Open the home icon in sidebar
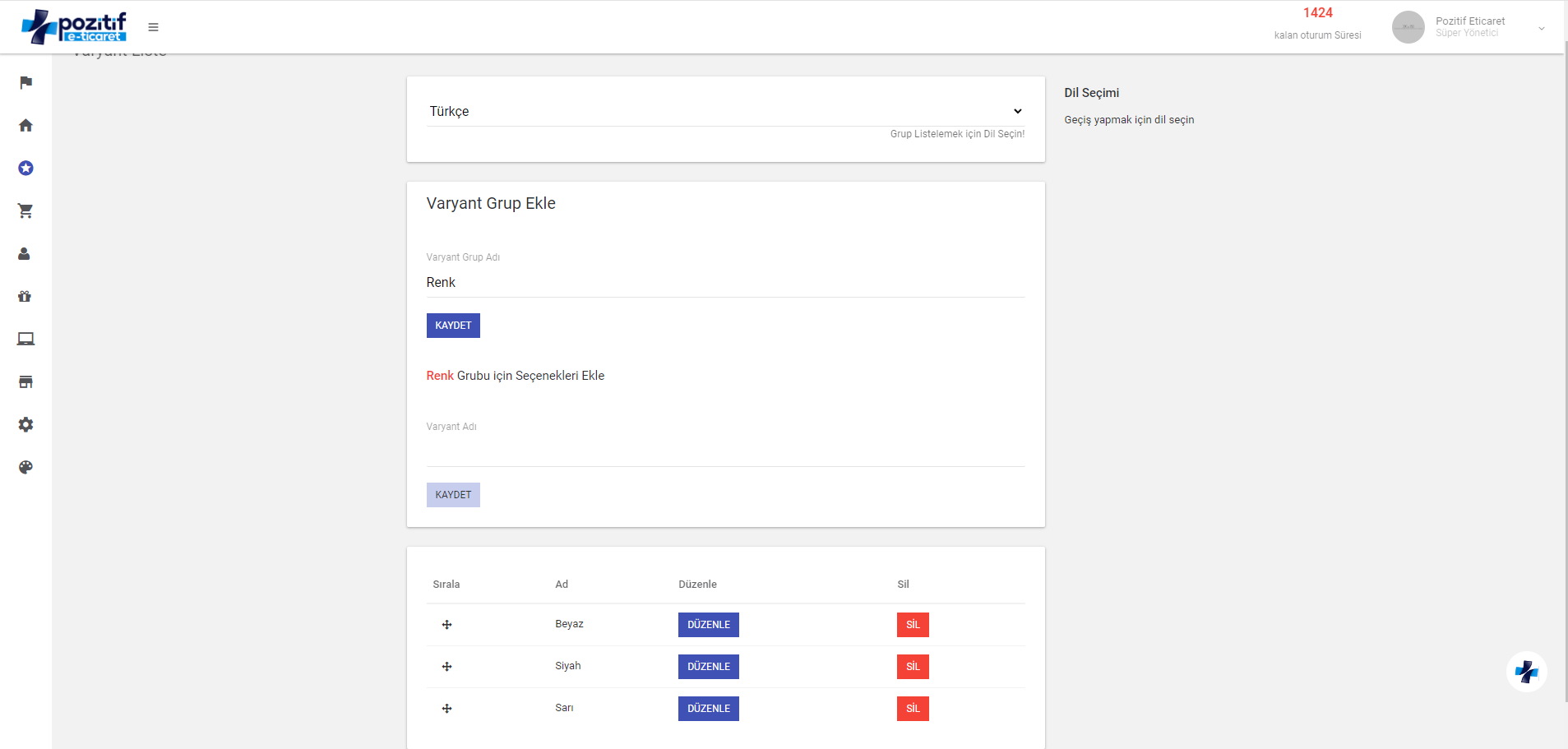The height and width of the screenshot is (749, 1568). [x=25, y=125]
